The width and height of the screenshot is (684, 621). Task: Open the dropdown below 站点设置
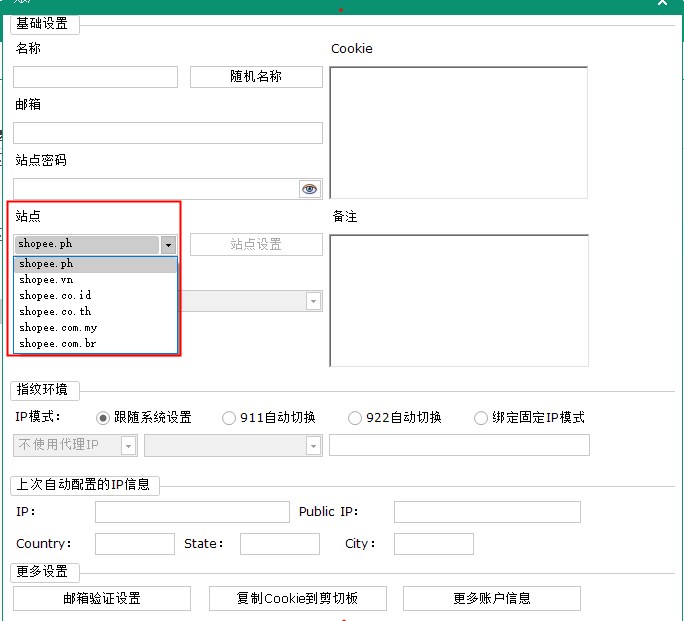pos(313,301)
